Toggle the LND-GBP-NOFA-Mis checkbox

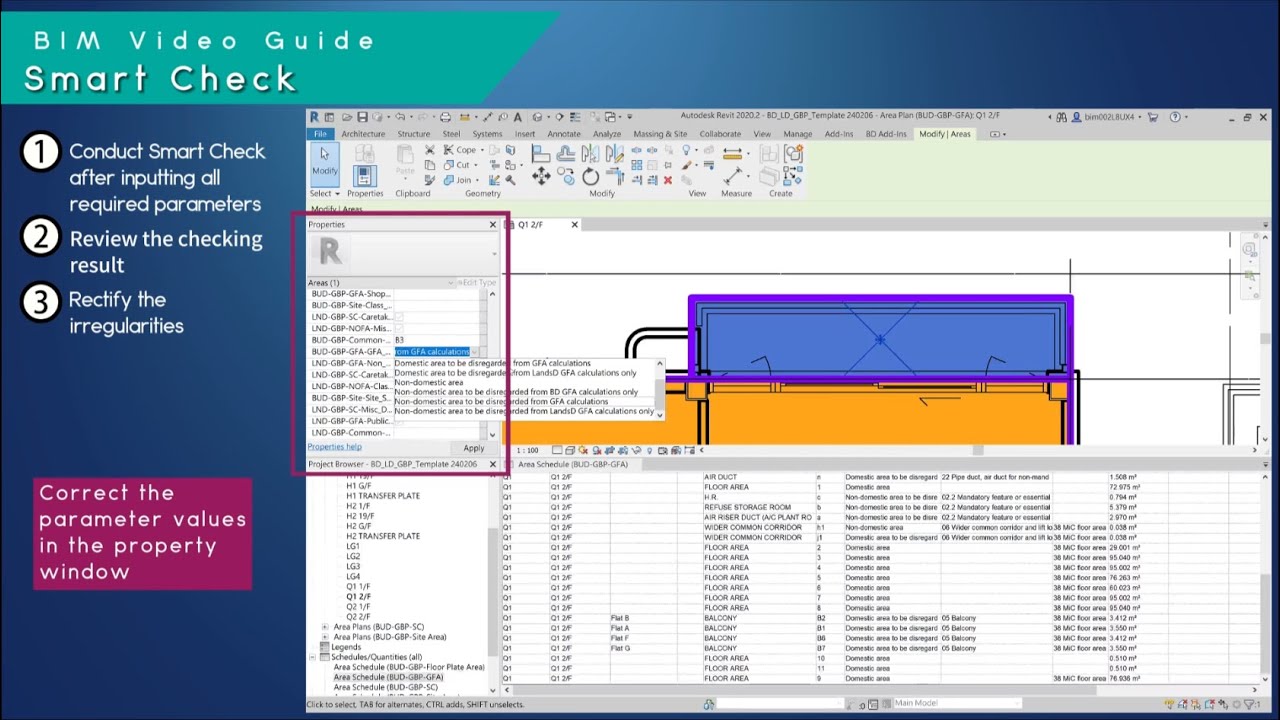tap(399, 328)
